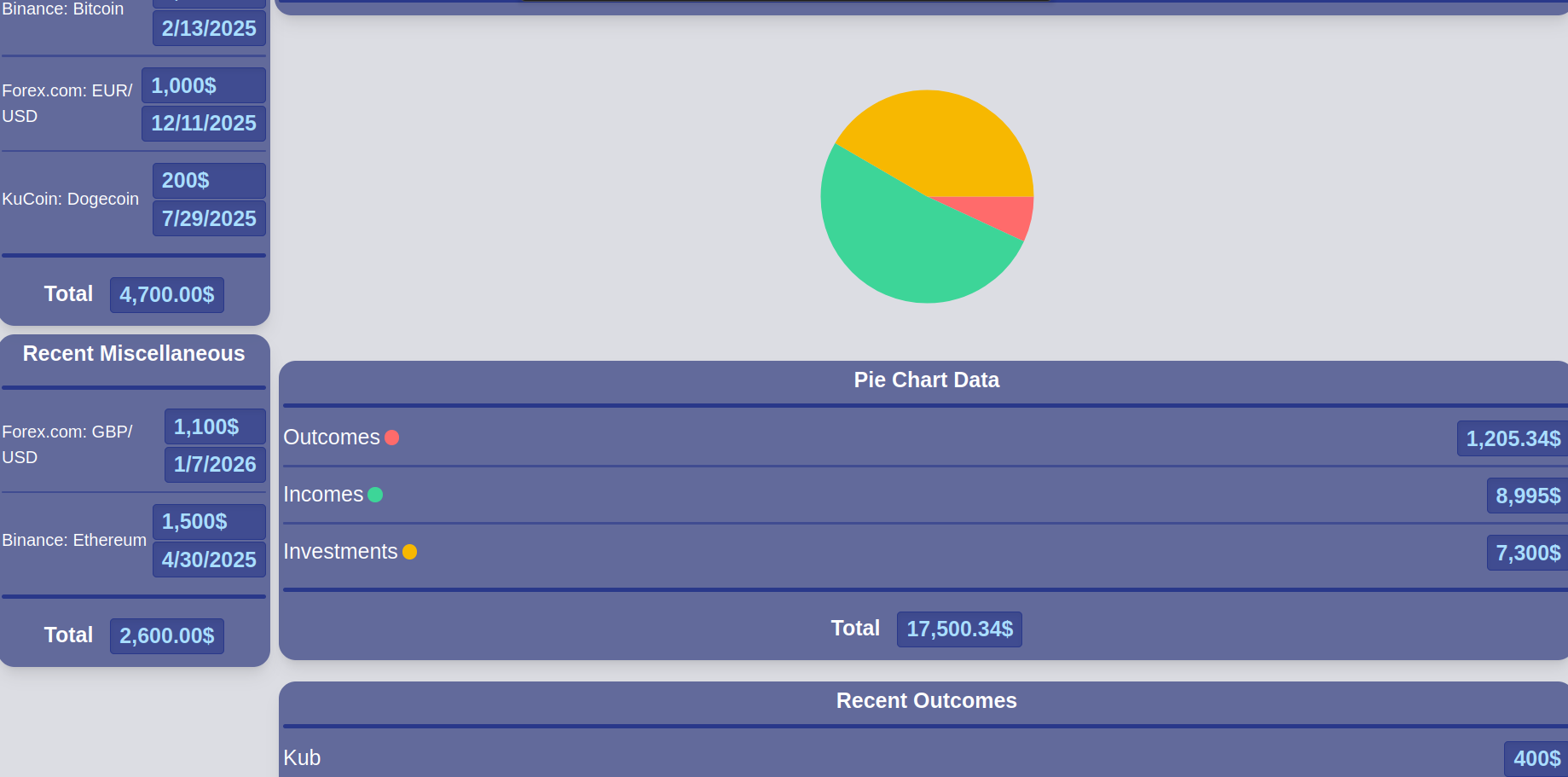Click the 1,205.34$ Outcomes amount
Viewport: 1568px width, 777px height.
1513,438
